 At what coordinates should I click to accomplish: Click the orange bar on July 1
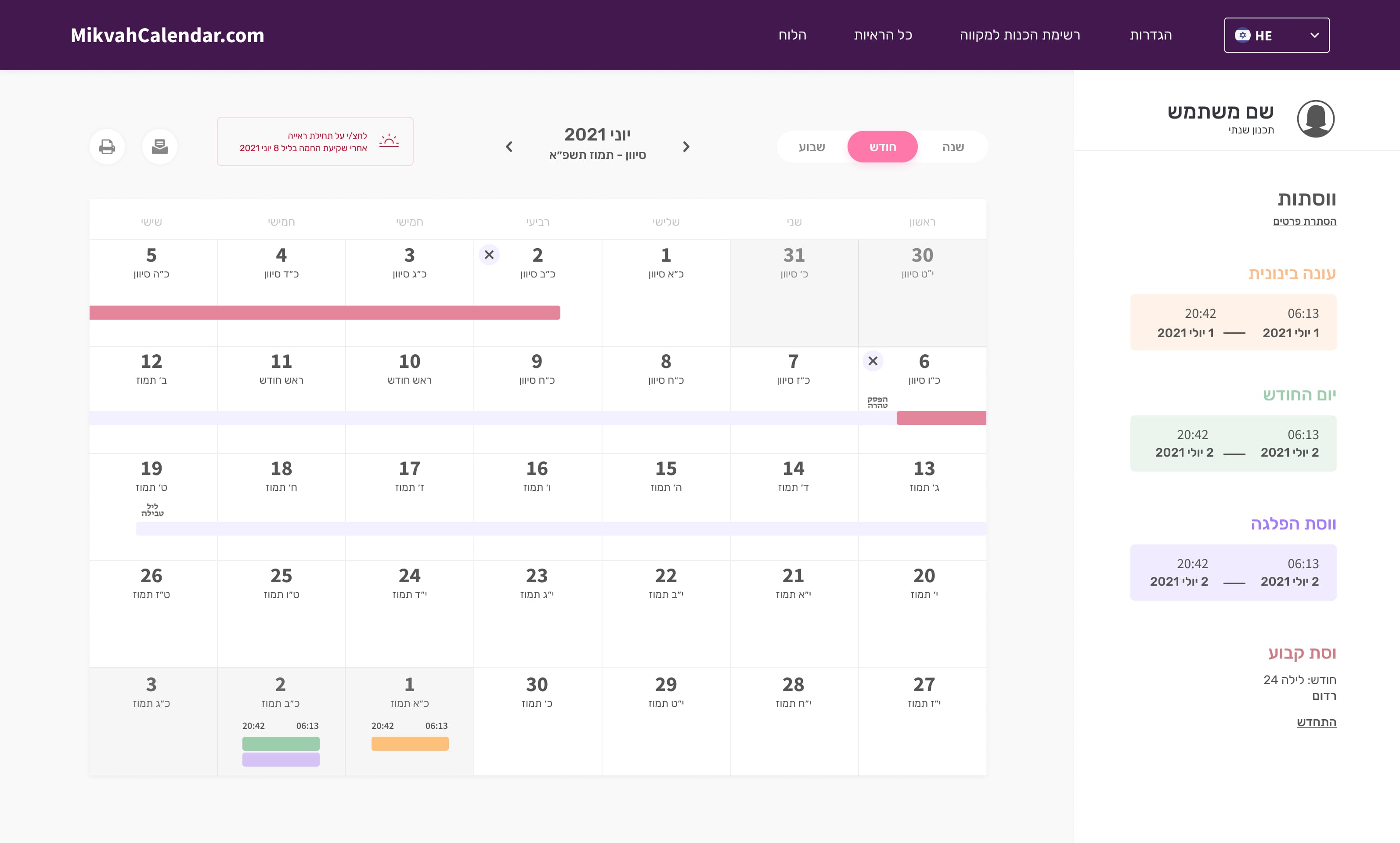(x=410, y=744)
